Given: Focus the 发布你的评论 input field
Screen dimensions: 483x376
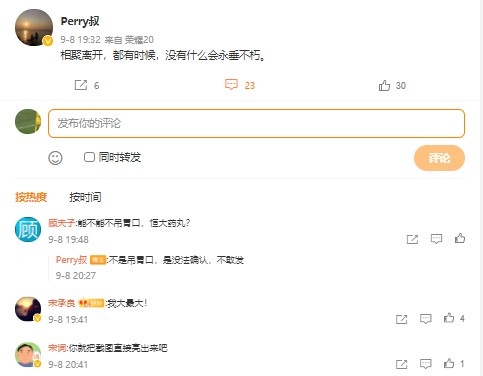Looking at the screenshot, I should point(256,123).
